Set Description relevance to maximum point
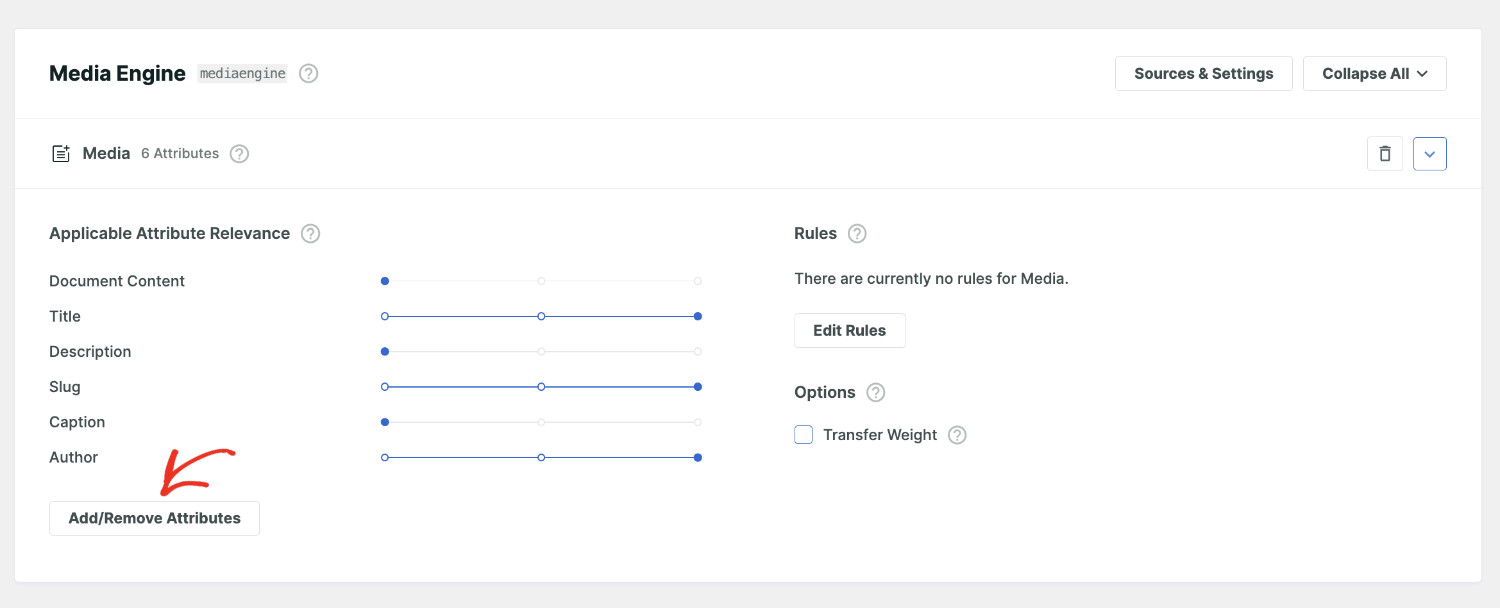Viewport: 1500px width, 608px height. (x=697, y=352)
